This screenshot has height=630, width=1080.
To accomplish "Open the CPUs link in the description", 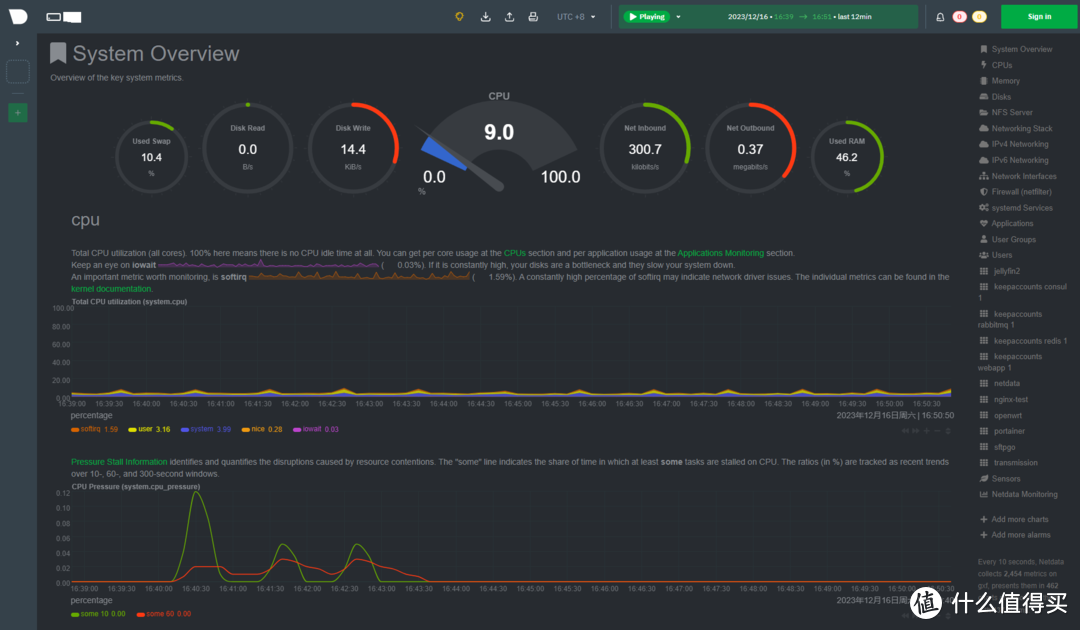I will click(515, 253).
